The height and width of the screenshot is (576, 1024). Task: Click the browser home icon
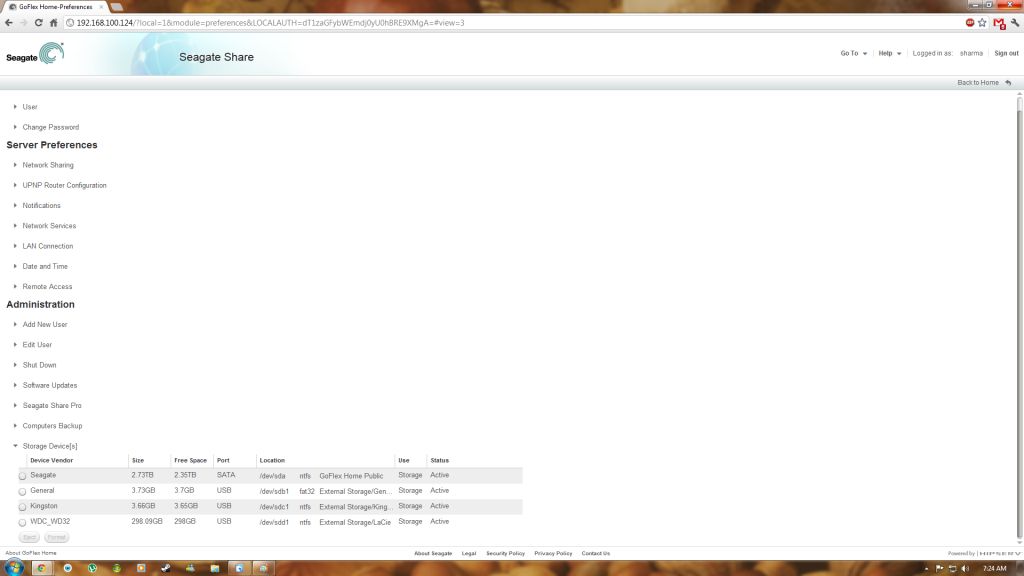[x=54, y=23]
